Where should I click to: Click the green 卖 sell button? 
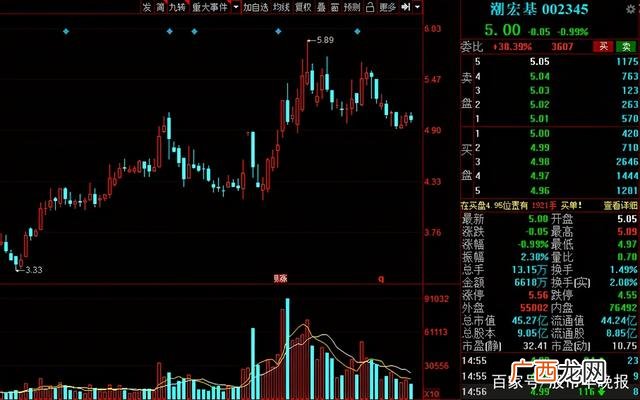pyautogui.click(x=627, y=47)
